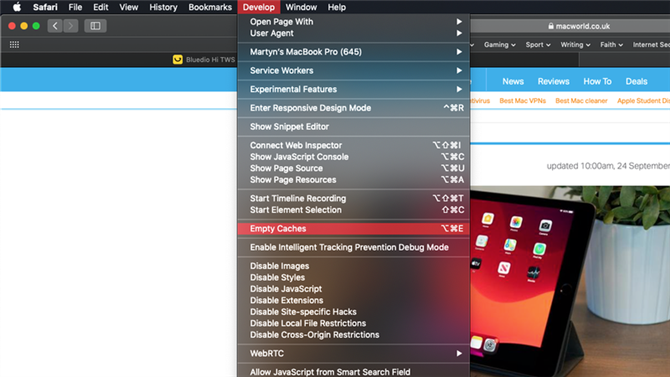Open the Window menu

[301, 7]
